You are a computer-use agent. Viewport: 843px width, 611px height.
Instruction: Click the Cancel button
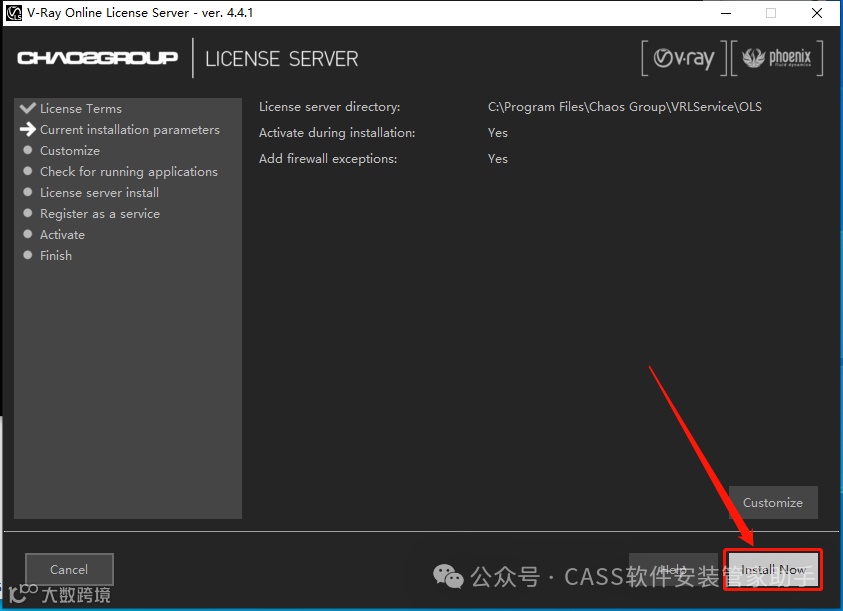tap(69, 569)
